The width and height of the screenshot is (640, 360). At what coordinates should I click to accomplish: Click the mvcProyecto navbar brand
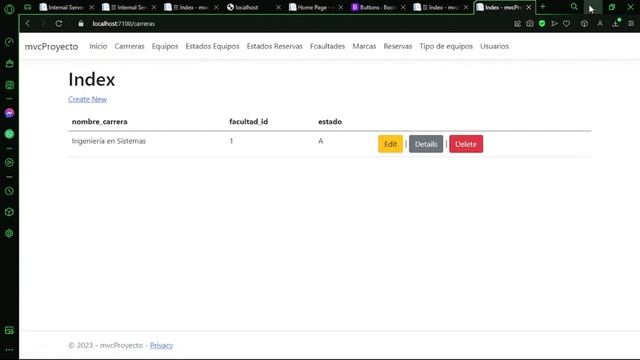51,47
